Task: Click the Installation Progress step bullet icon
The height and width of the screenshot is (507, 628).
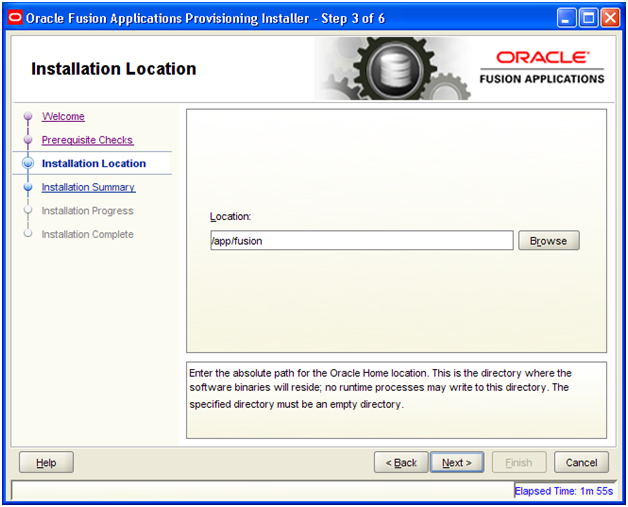Action: 28,209
